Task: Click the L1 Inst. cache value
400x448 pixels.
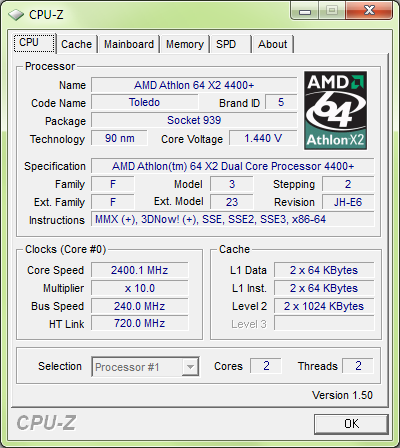Action: (324, 288)
